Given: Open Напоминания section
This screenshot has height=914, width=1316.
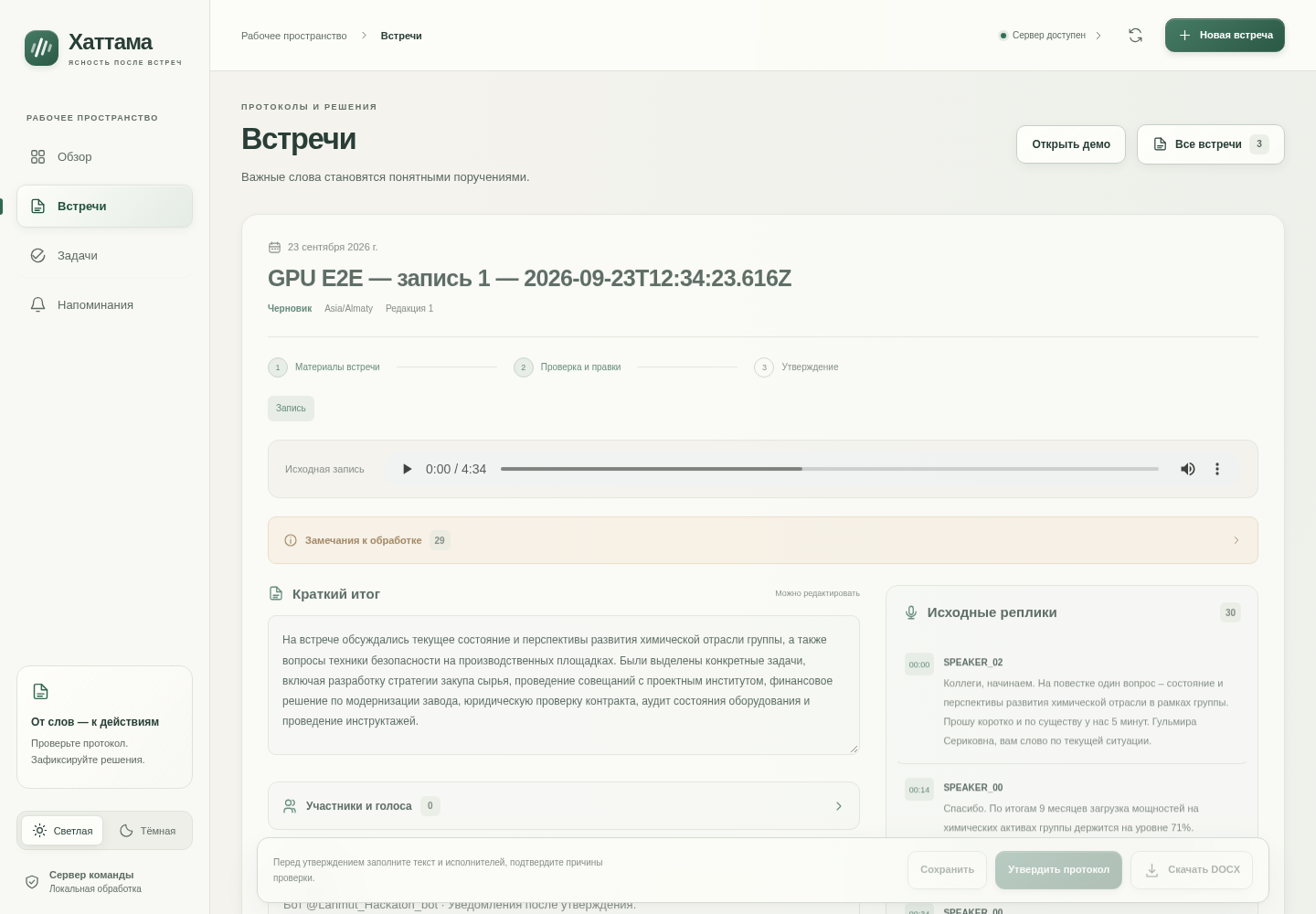Looking at the screenshot, I should tap(105, 305).
